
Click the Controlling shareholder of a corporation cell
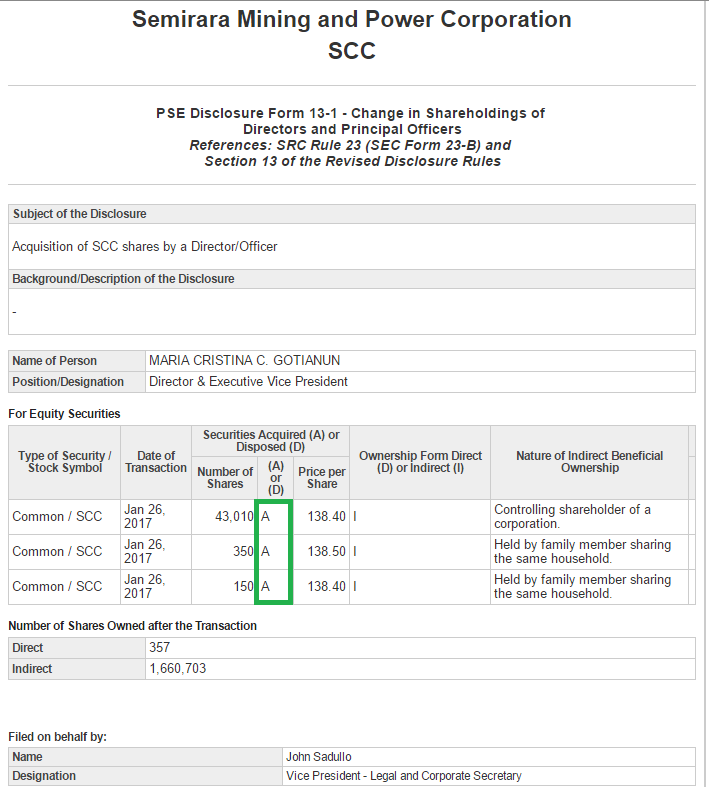[x=572, y=517]
